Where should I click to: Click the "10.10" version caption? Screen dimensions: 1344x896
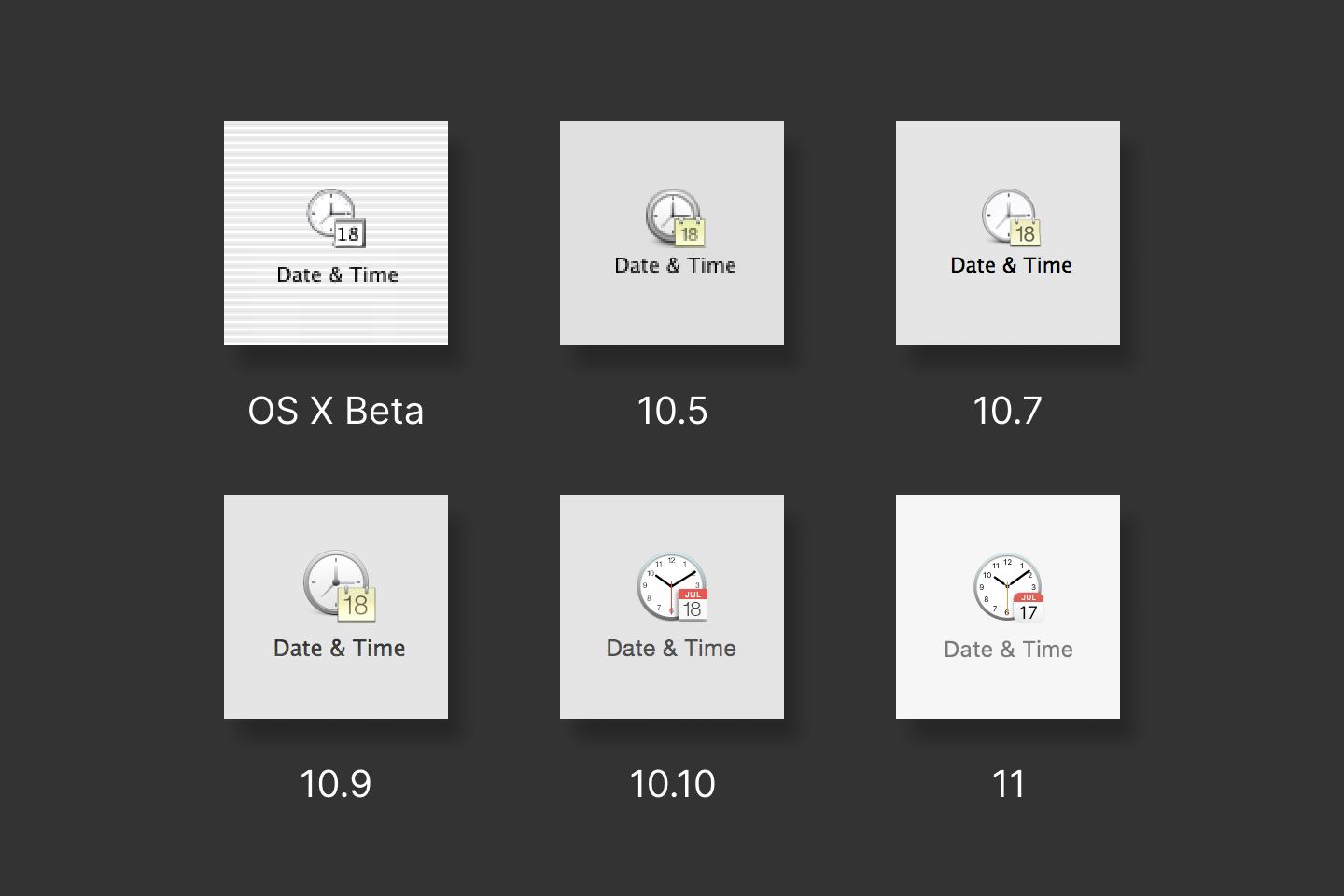coord(672,784)
